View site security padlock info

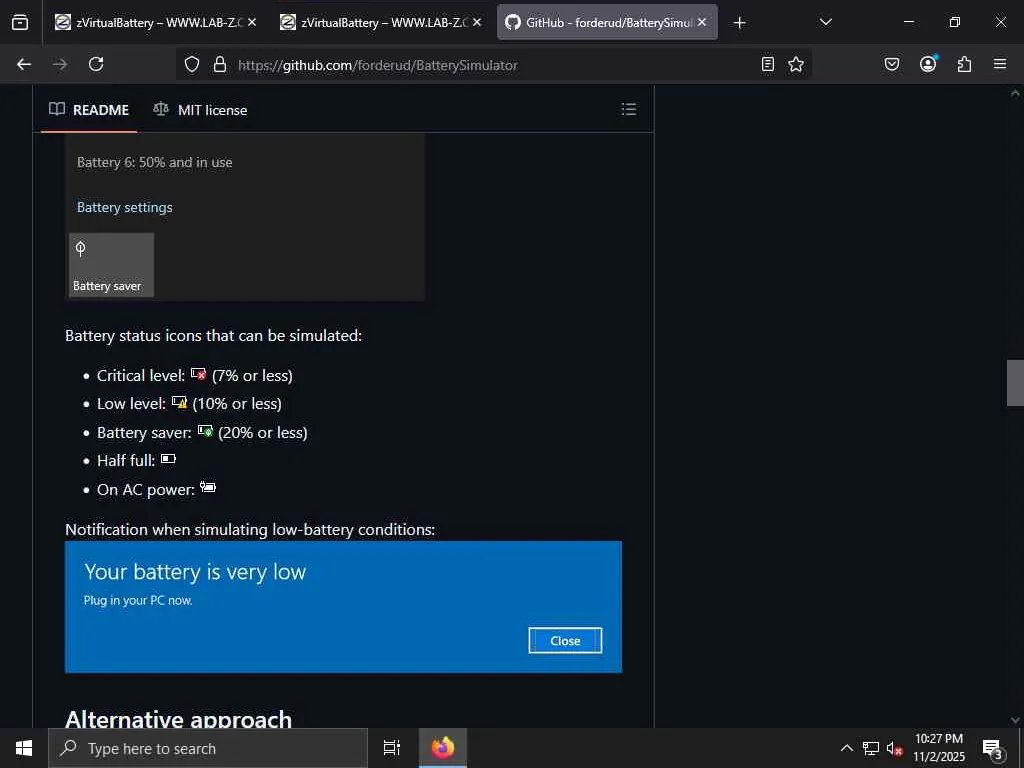pyautogui.click(x=220, y=64)
